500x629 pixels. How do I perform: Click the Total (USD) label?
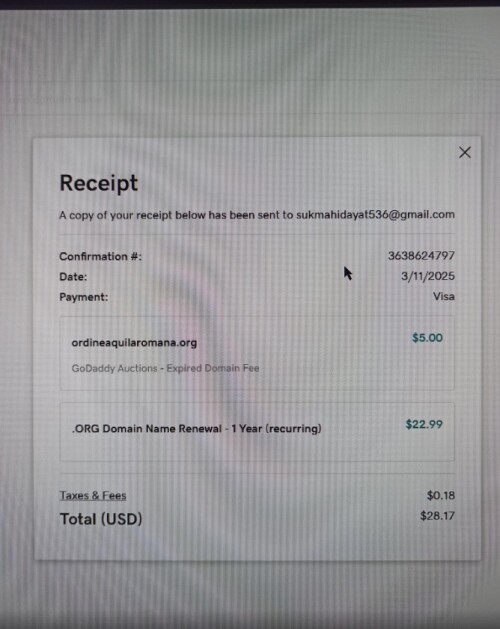click(x=101, y=519)
